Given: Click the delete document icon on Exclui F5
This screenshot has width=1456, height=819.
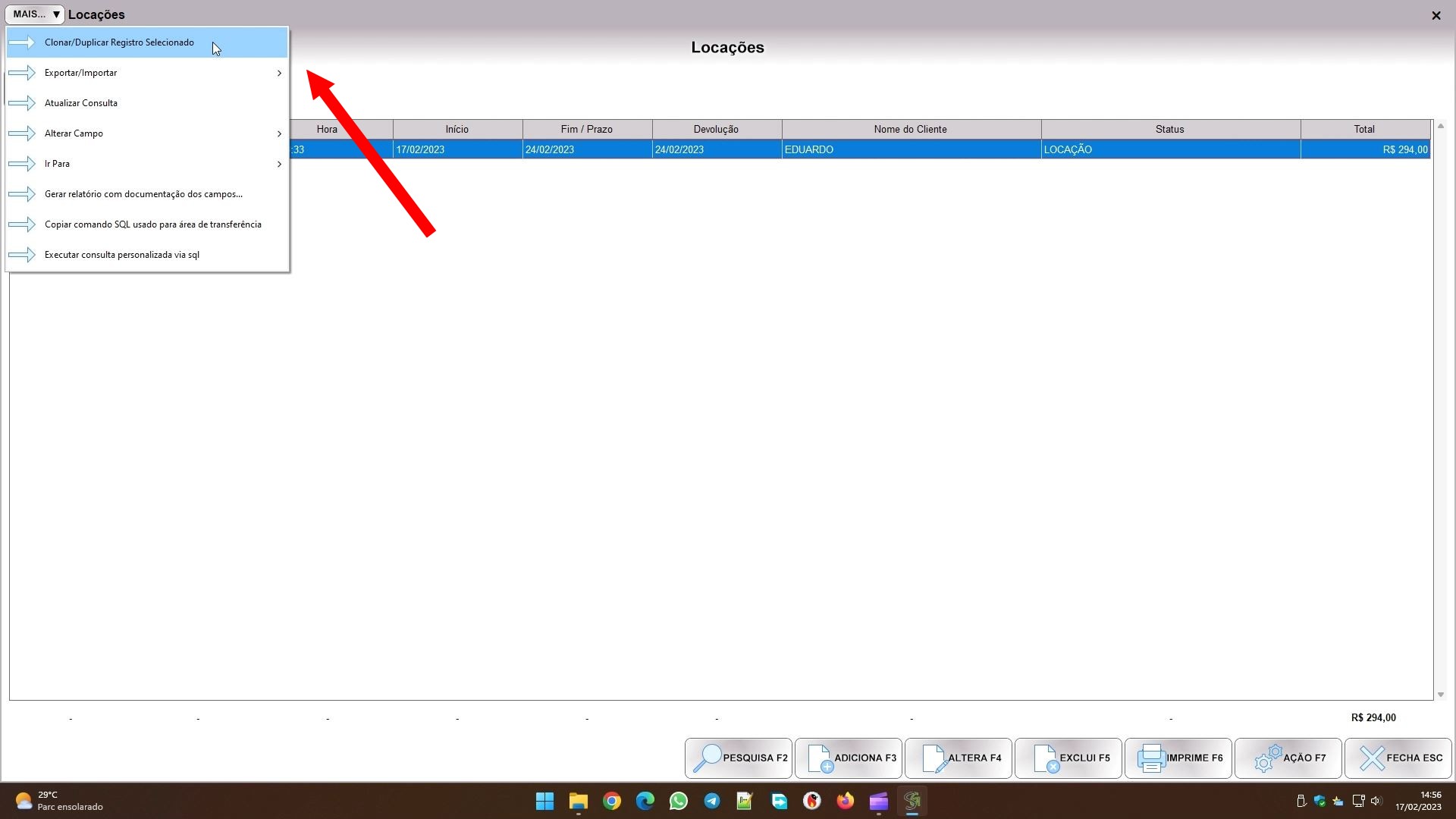Looking at the screenshot, I should pyautogui.click(x=1045, y=758).
